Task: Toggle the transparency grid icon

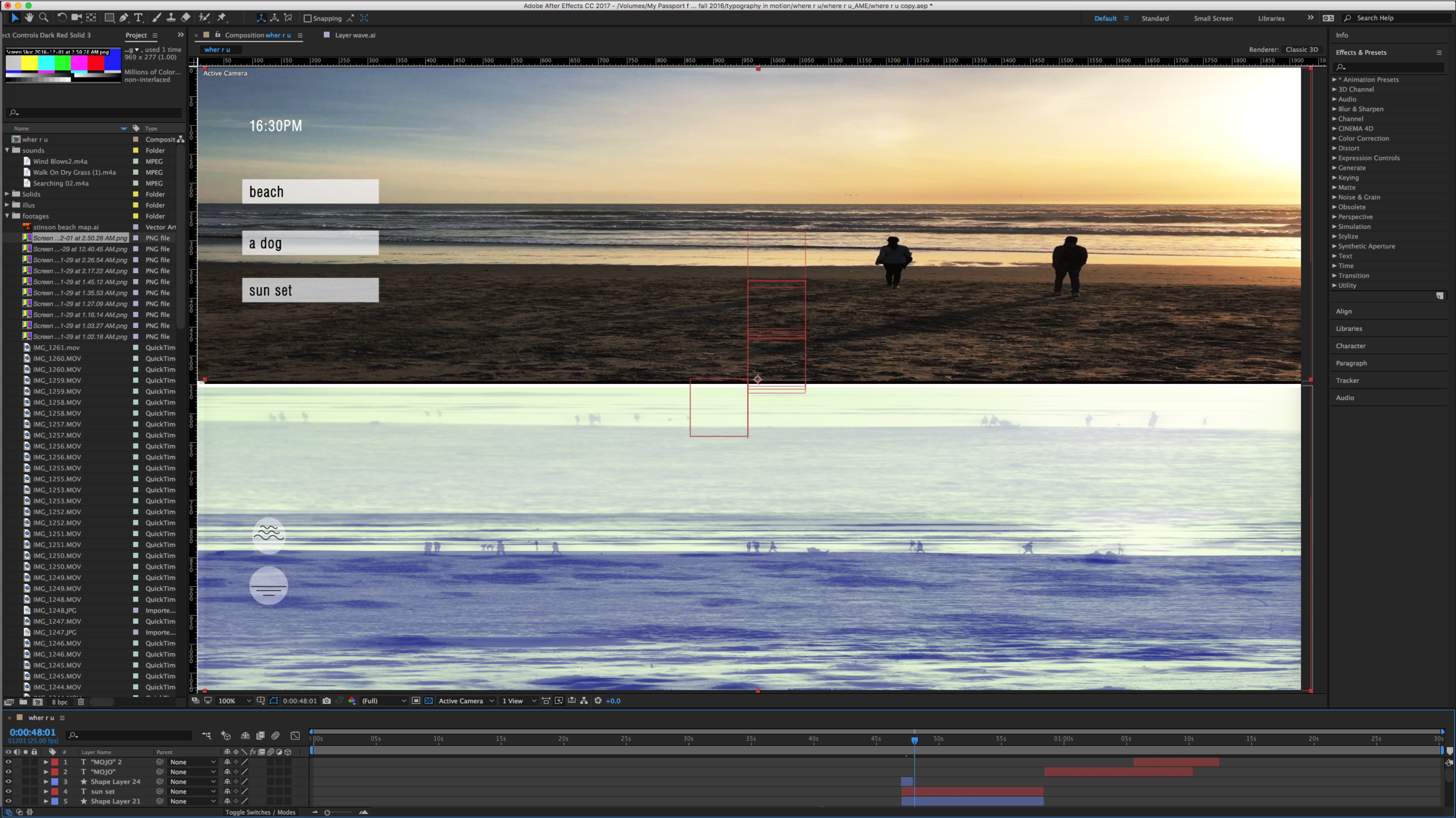Action: (429, 701)
